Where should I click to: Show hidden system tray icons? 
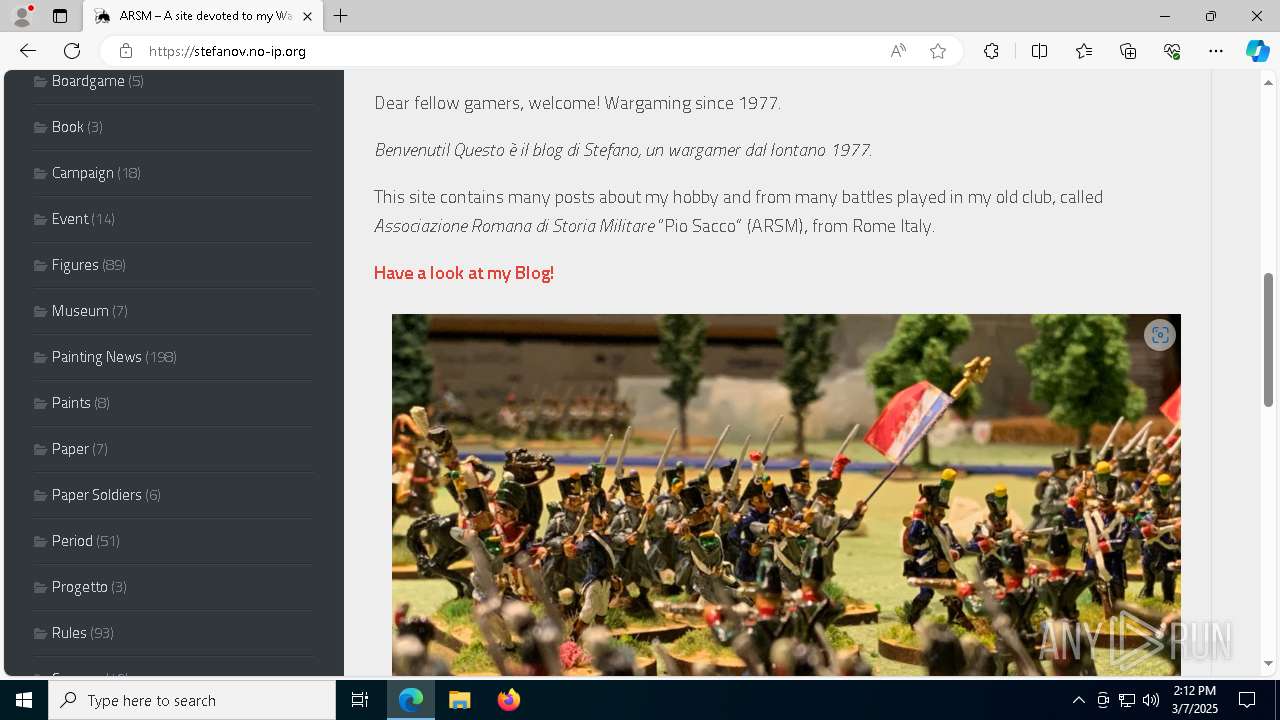(1078, 700)
